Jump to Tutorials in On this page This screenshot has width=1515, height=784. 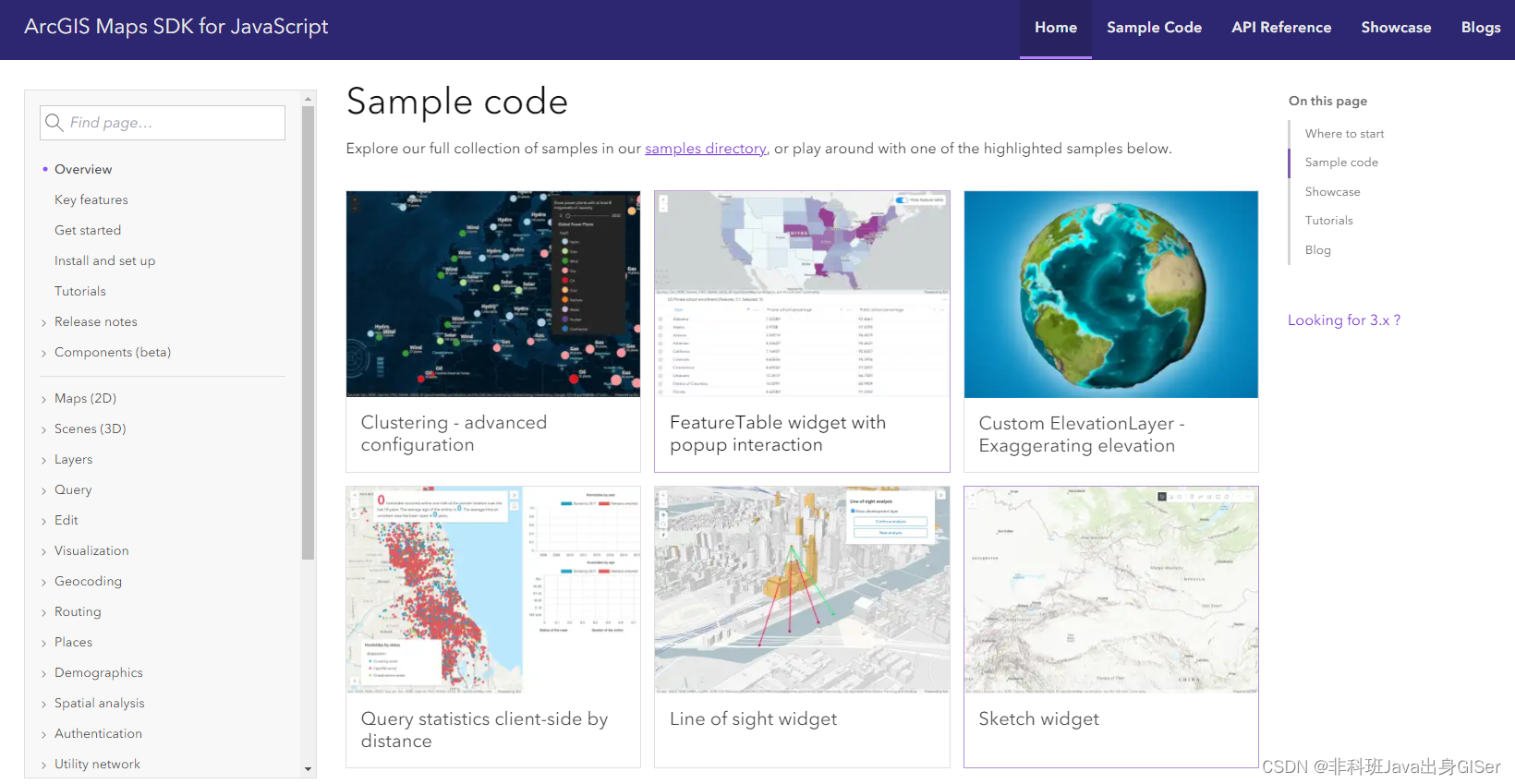[1328, 221]
